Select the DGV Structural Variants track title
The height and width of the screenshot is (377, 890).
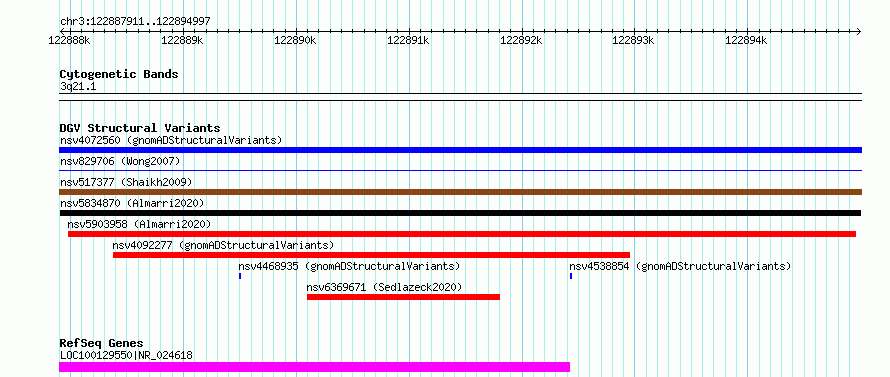click(140, 128)
